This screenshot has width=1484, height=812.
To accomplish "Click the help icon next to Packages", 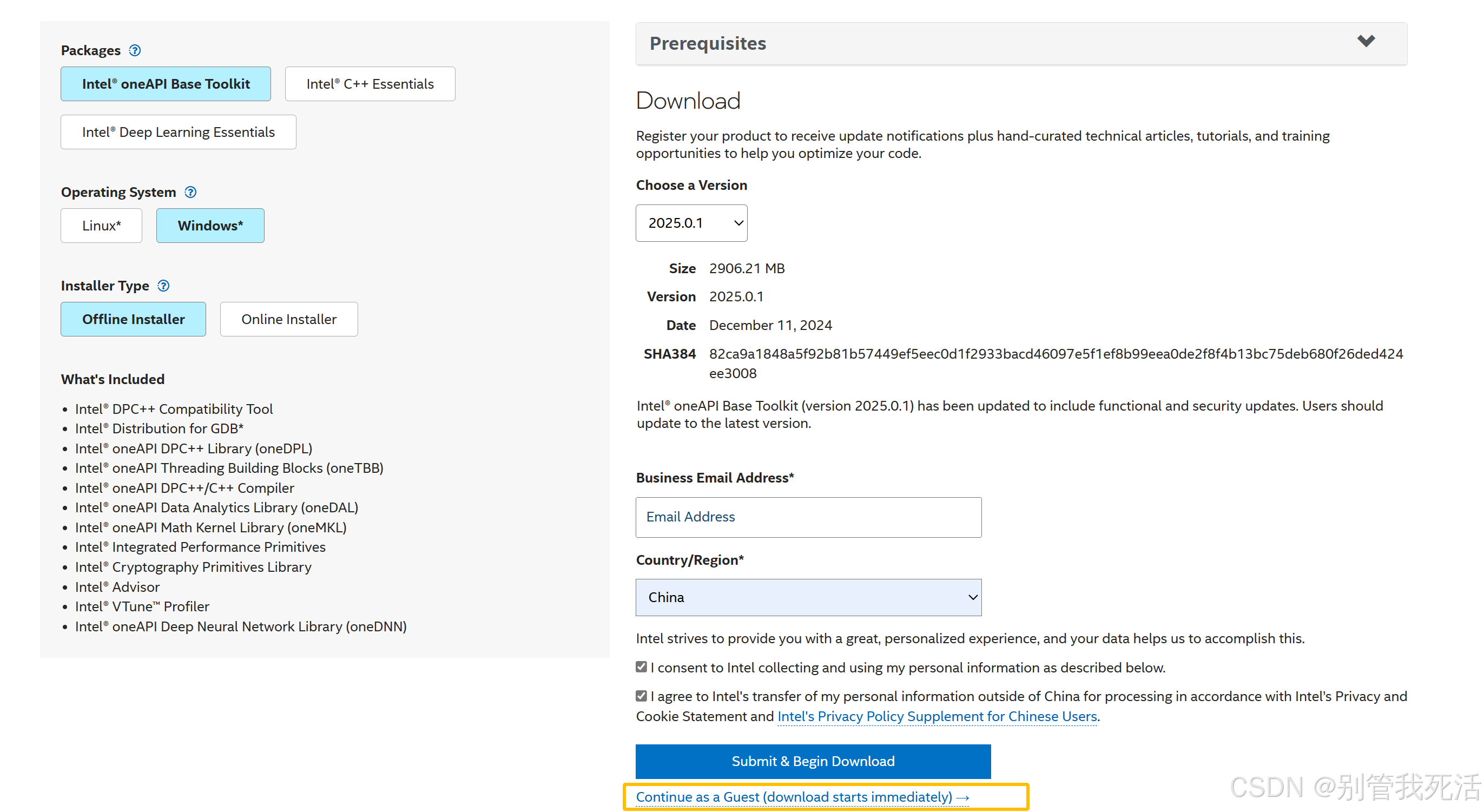I will 135,50.
